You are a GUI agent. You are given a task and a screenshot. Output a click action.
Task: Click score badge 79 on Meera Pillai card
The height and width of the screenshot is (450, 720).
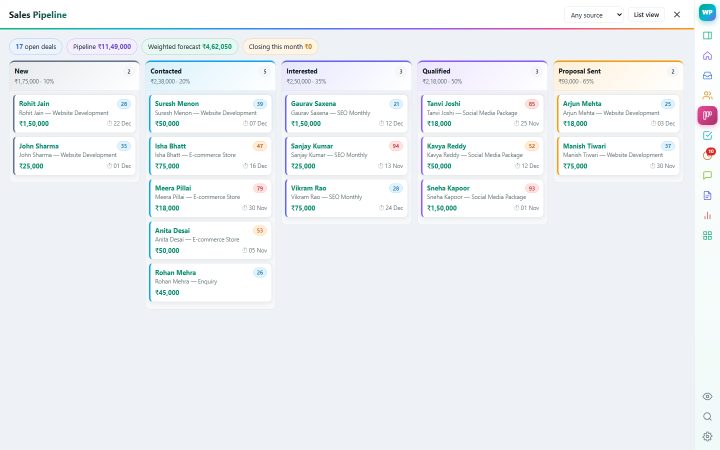260,188
